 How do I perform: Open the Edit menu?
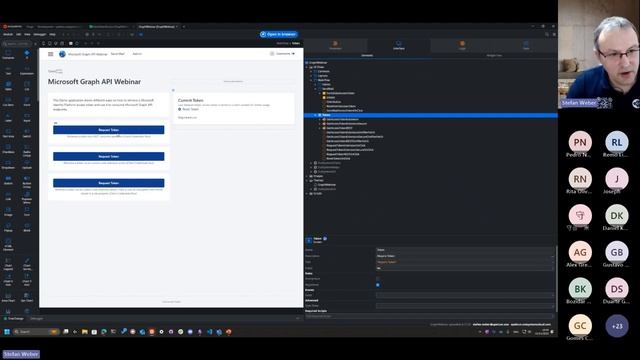tap(18, 34)
